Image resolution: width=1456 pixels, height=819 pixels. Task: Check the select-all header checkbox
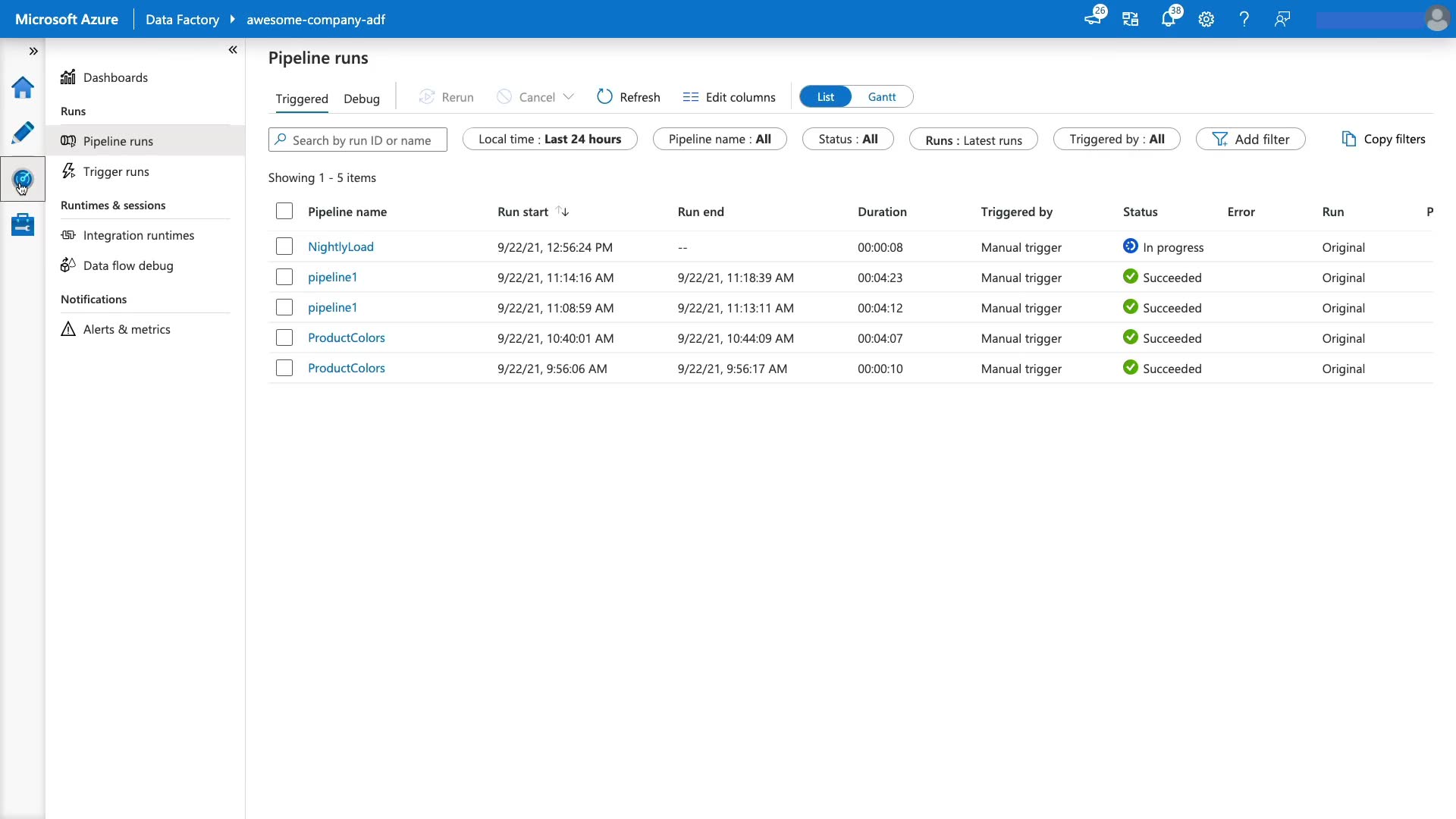pyautogui.click(x=284, y=212)
